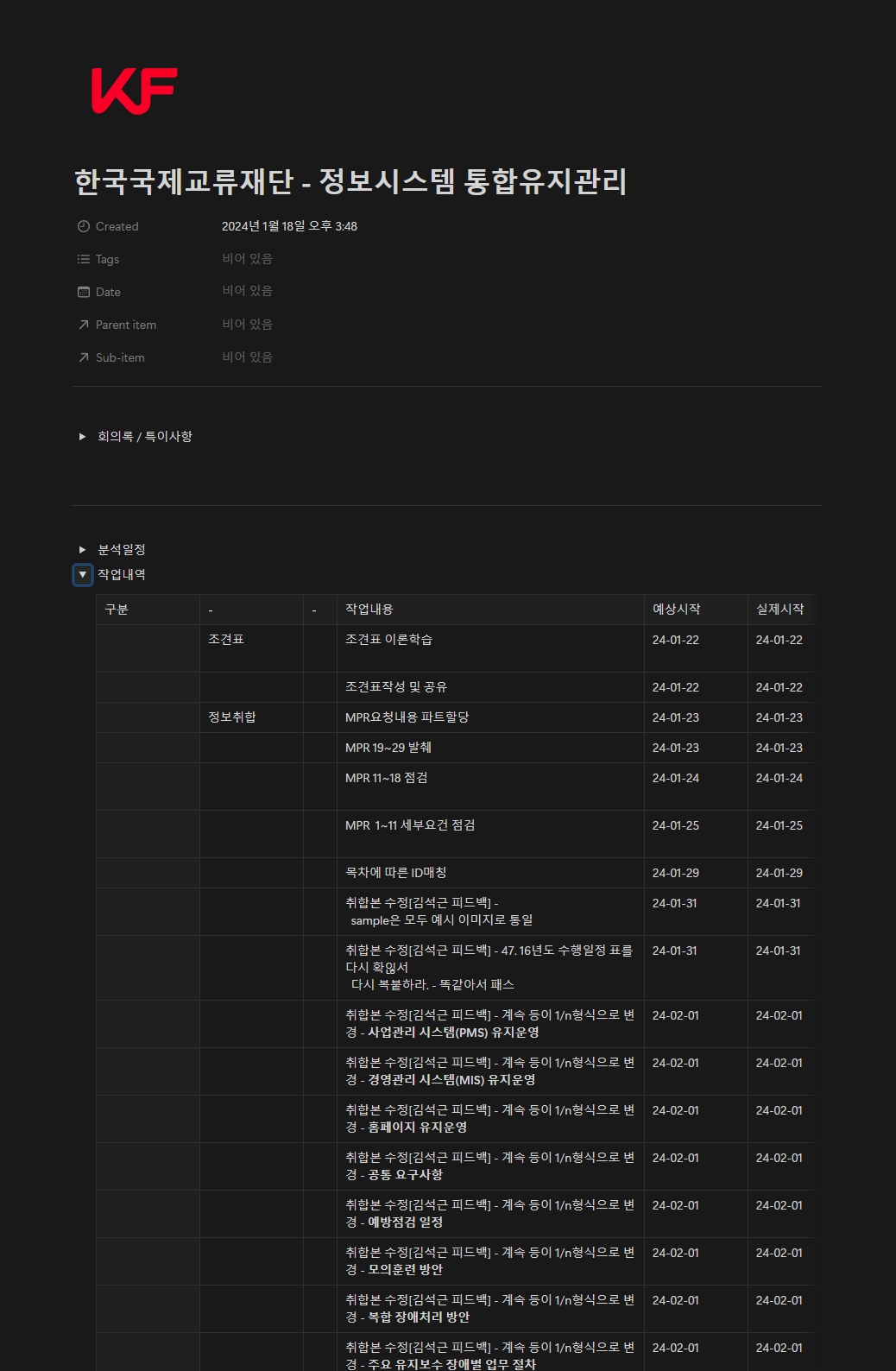
Task: Click the 작업내용 column header
Action: (x=490, y=610)
